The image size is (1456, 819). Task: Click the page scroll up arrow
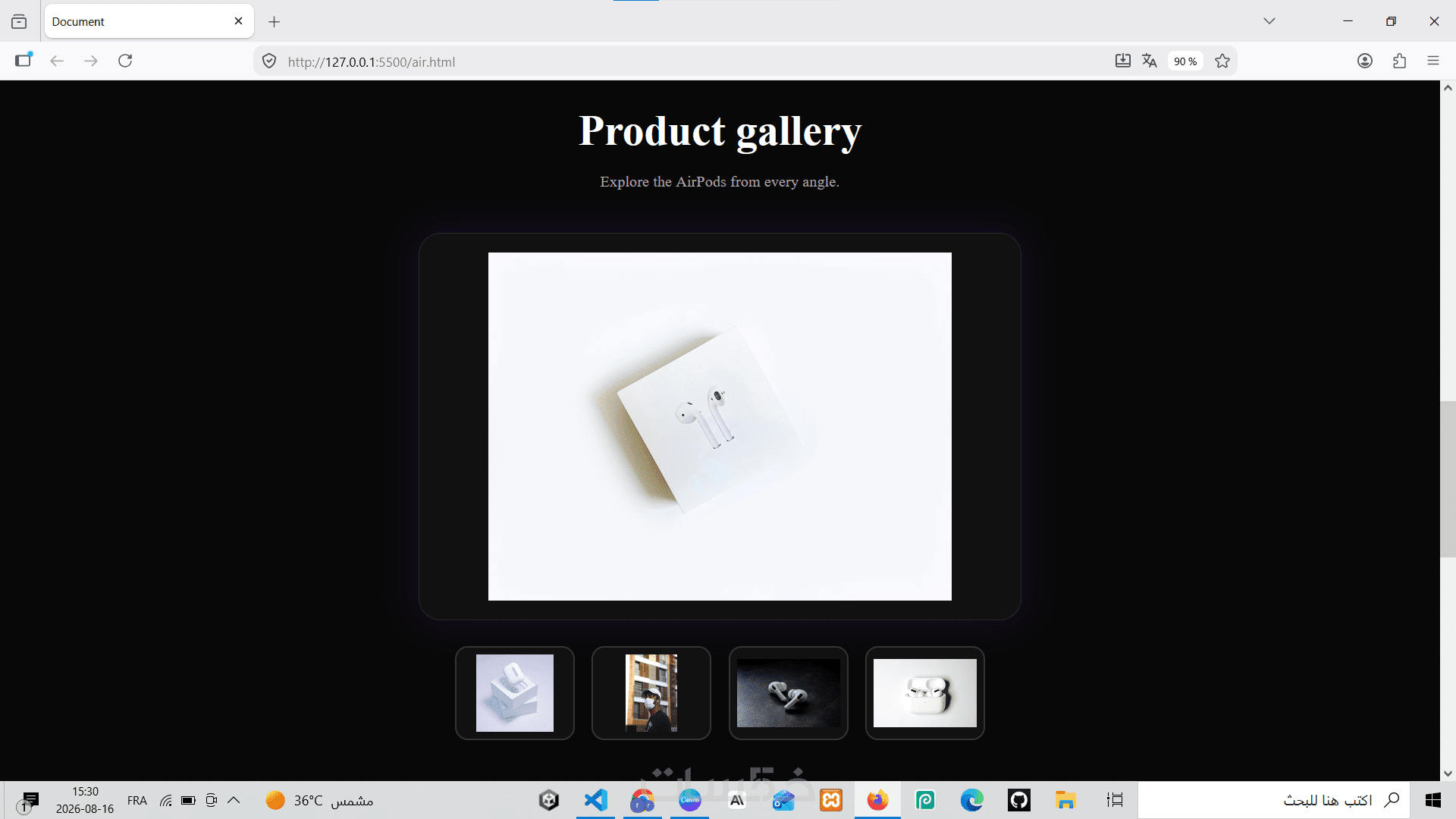[x=1448, y=88]
